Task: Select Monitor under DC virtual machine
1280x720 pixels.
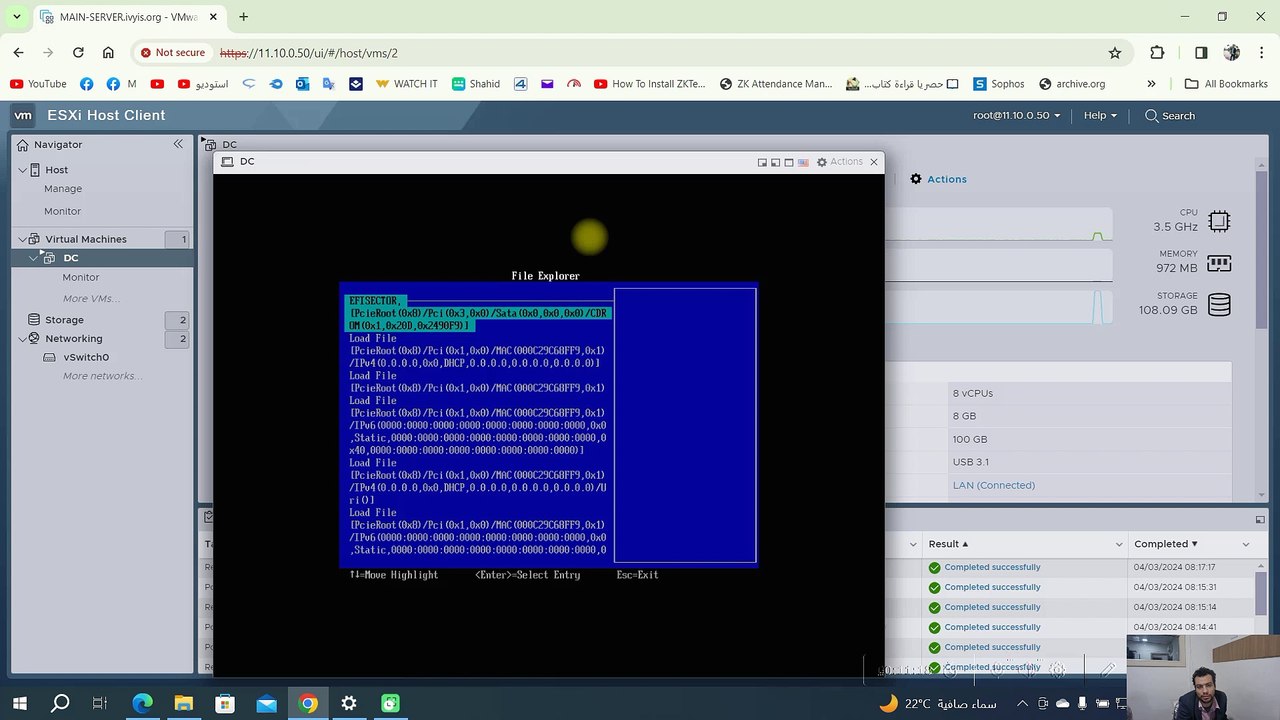Action: (81, 277)
